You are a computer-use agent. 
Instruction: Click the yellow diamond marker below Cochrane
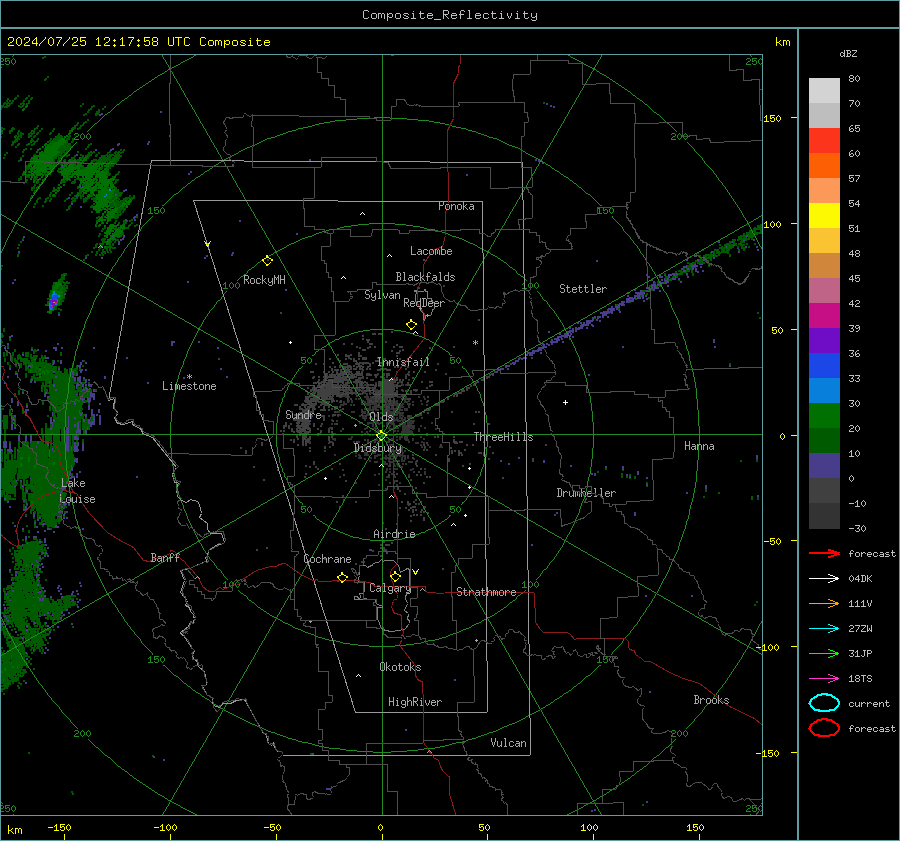(342, 578)
